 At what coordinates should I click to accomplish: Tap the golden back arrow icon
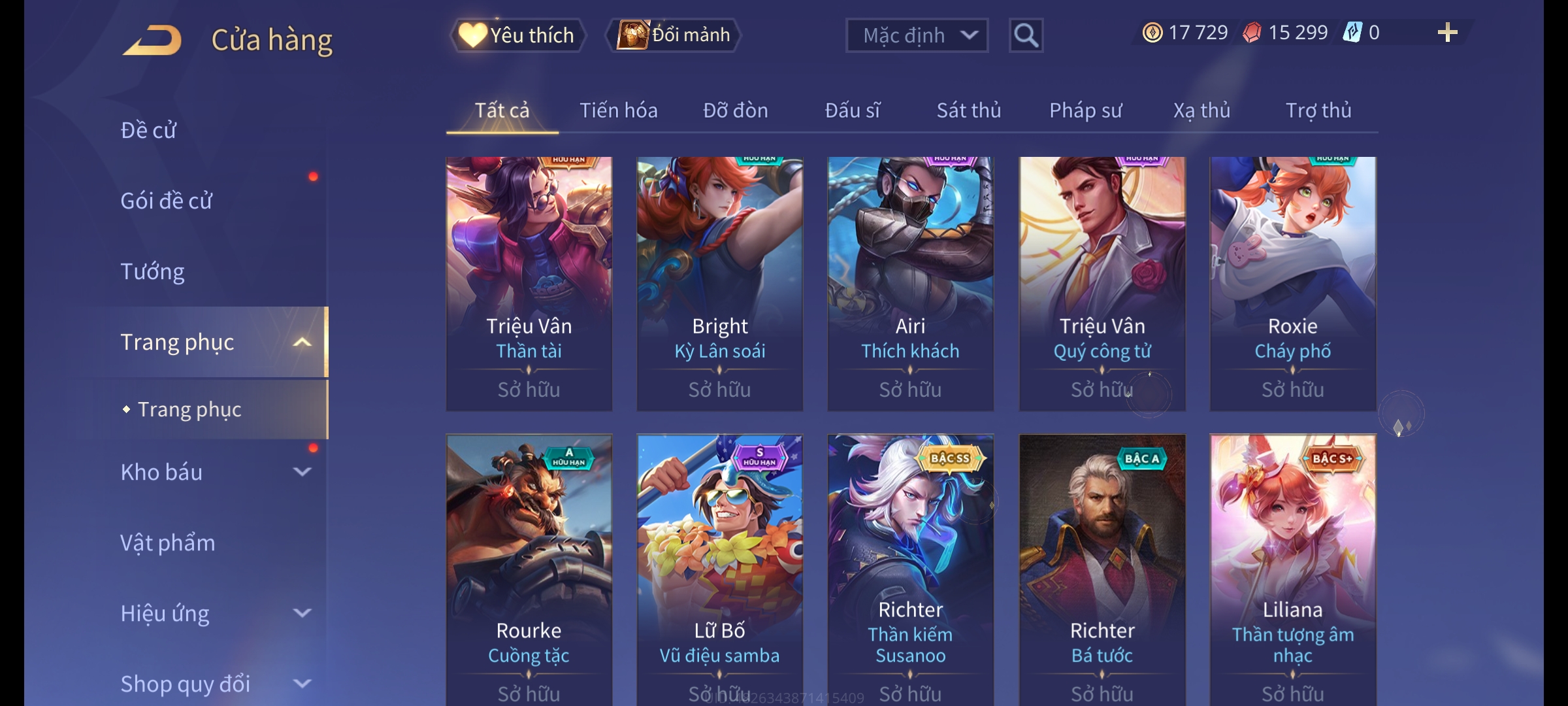152,40
